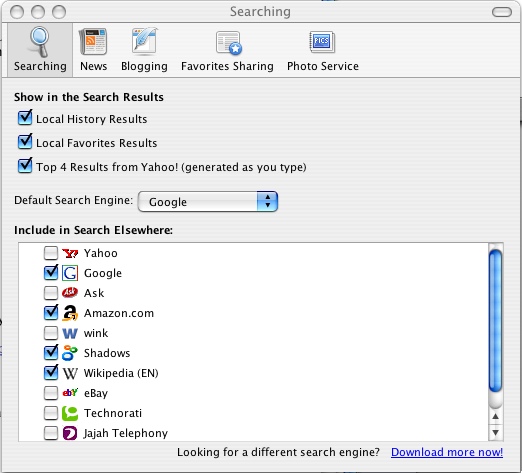
Task: Click the Shadows logo icon
Action: click(x=70, y=353)
